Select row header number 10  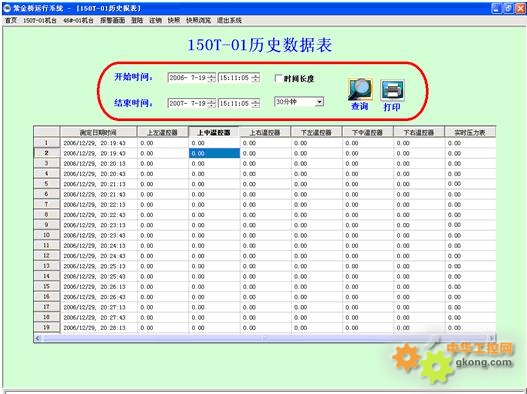tap(47, 235)
